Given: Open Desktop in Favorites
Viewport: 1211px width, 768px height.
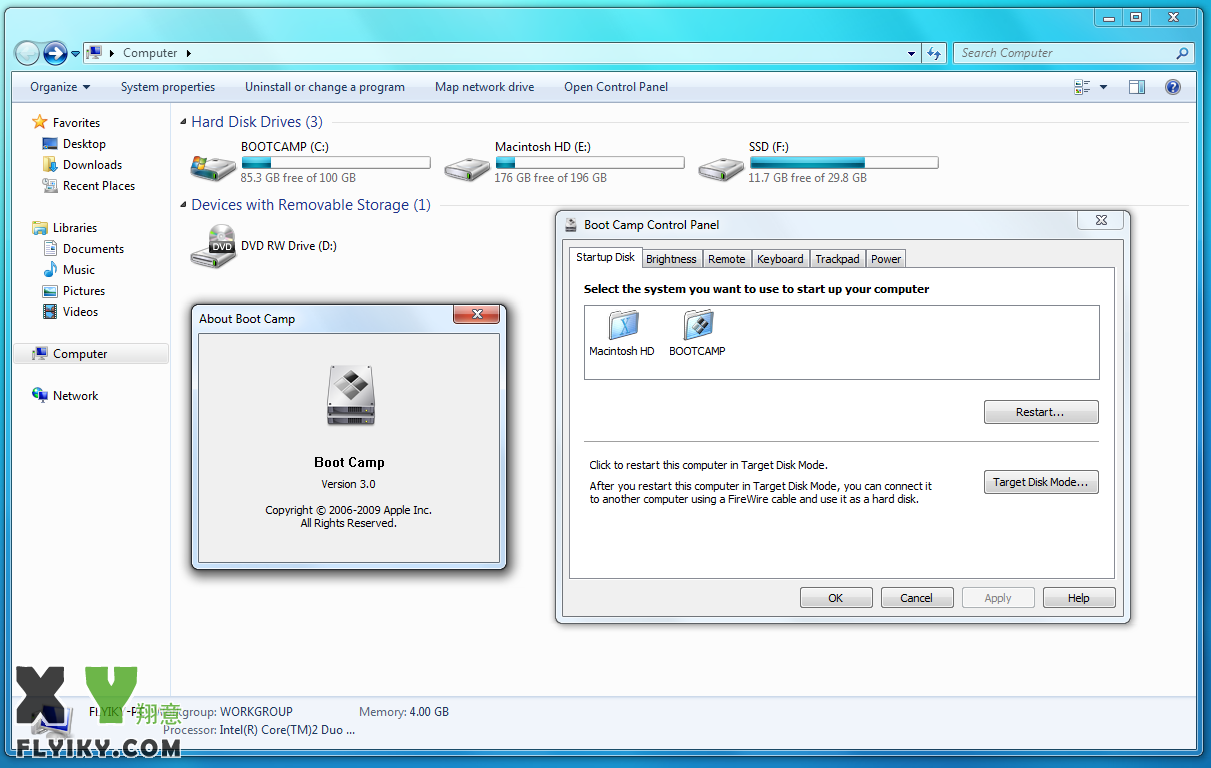Looking at the screenshot, I should pyautogui.click(x=84, y=144).
